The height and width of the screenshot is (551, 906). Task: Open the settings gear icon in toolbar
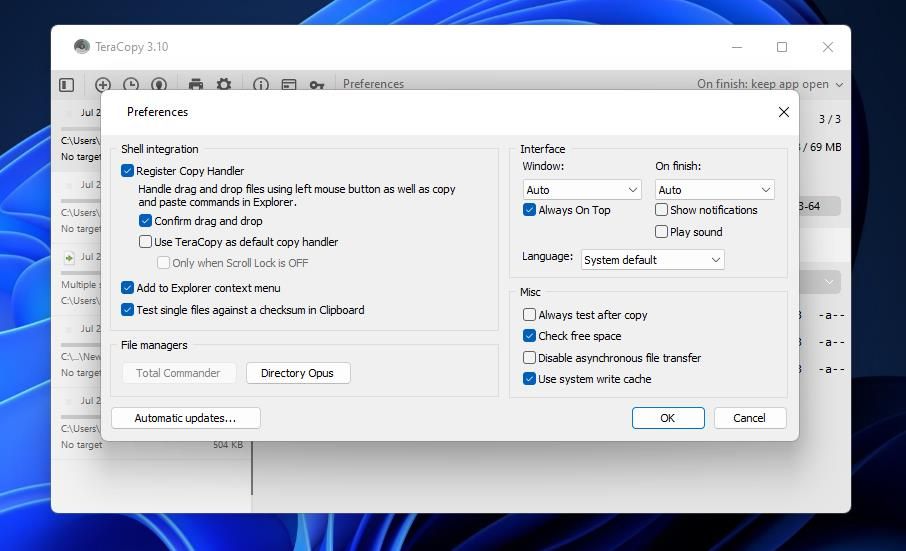(224, 85)
